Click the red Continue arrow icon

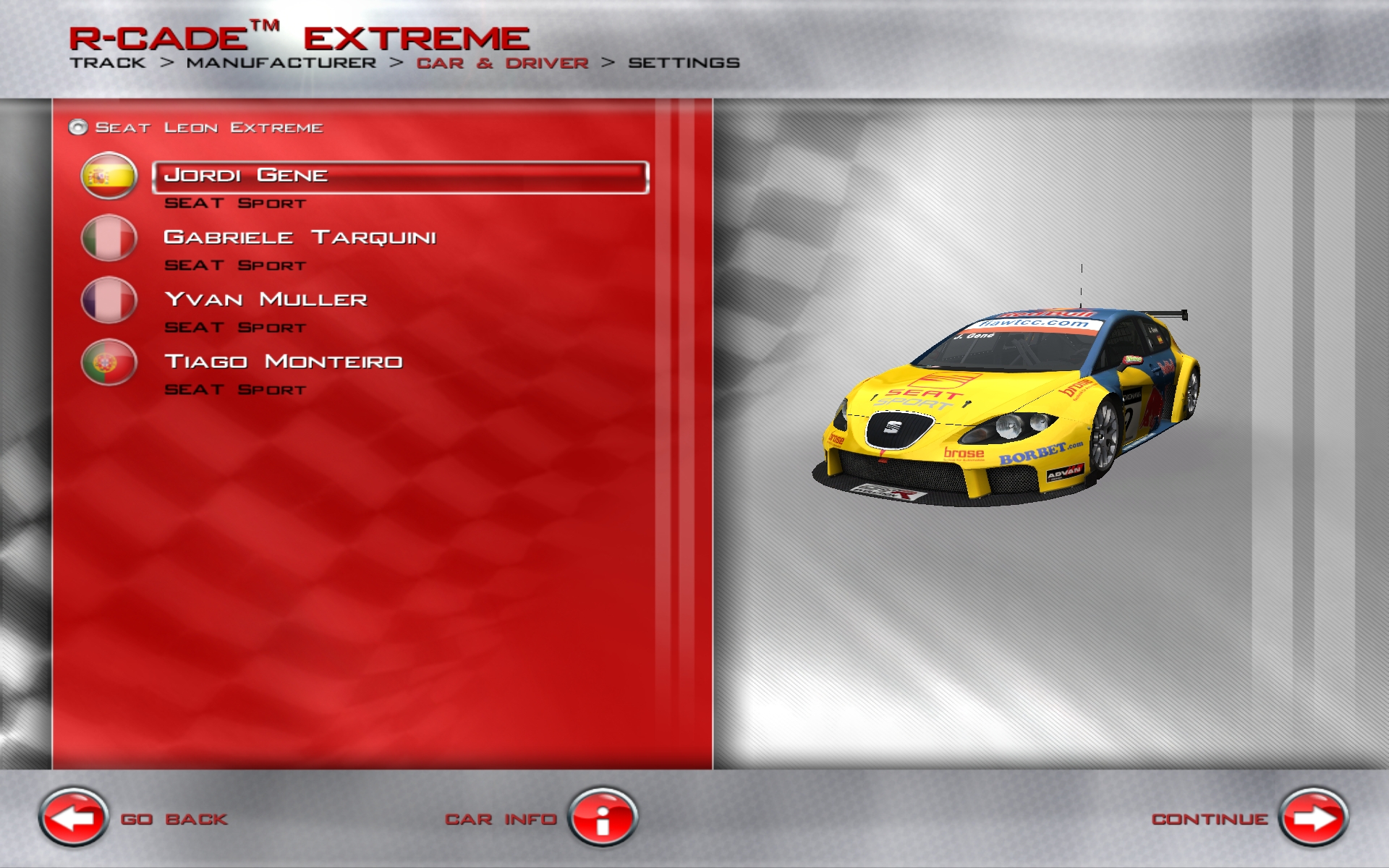coord(1313,818)
